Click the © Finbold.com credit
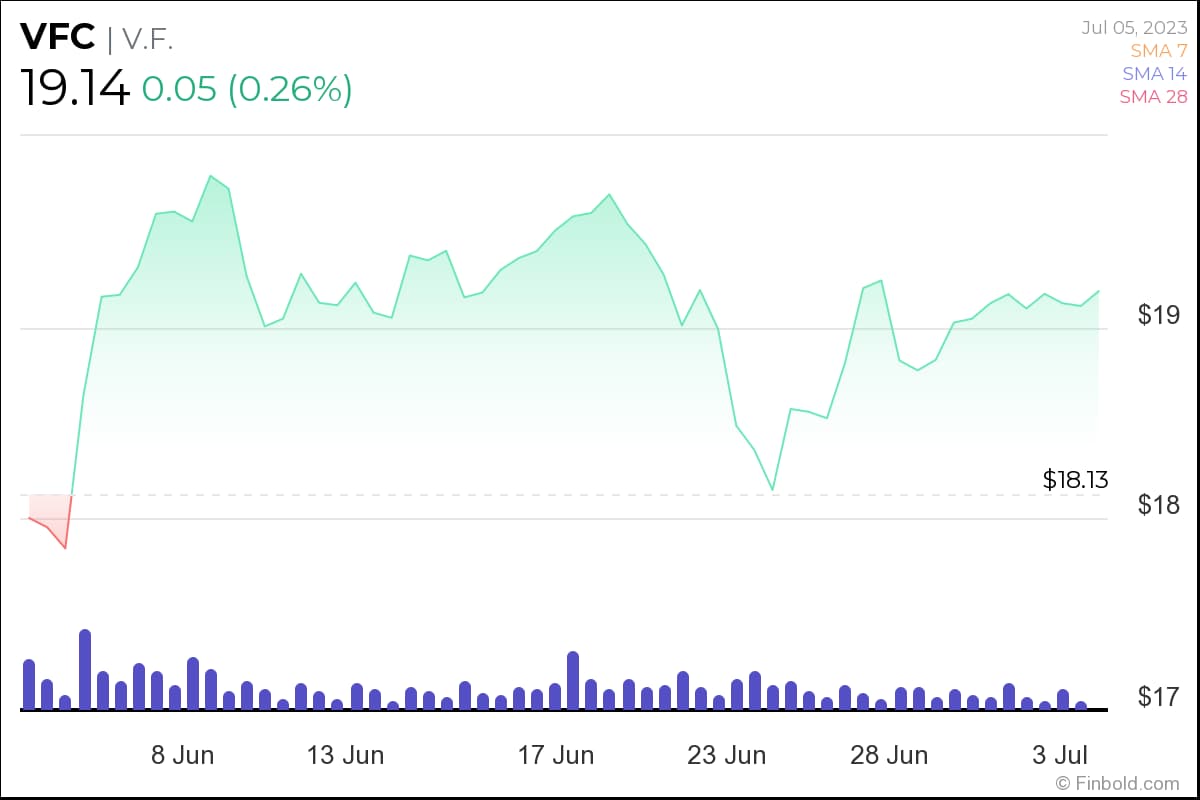1200x800 pixels. click(x=1117, y=783)
